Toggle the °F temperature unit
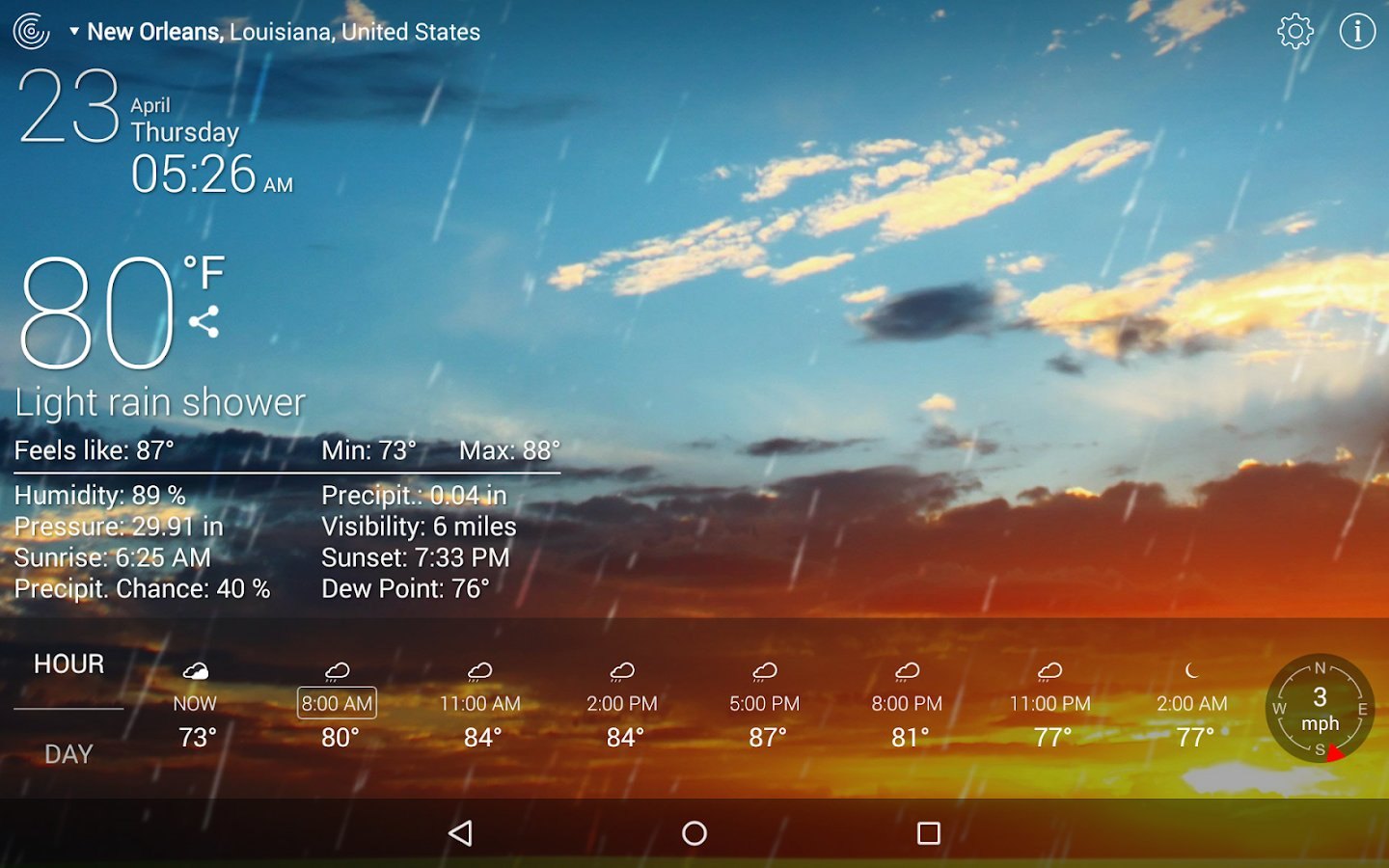This screenshot has width=1389, height=868. (204, 273)
